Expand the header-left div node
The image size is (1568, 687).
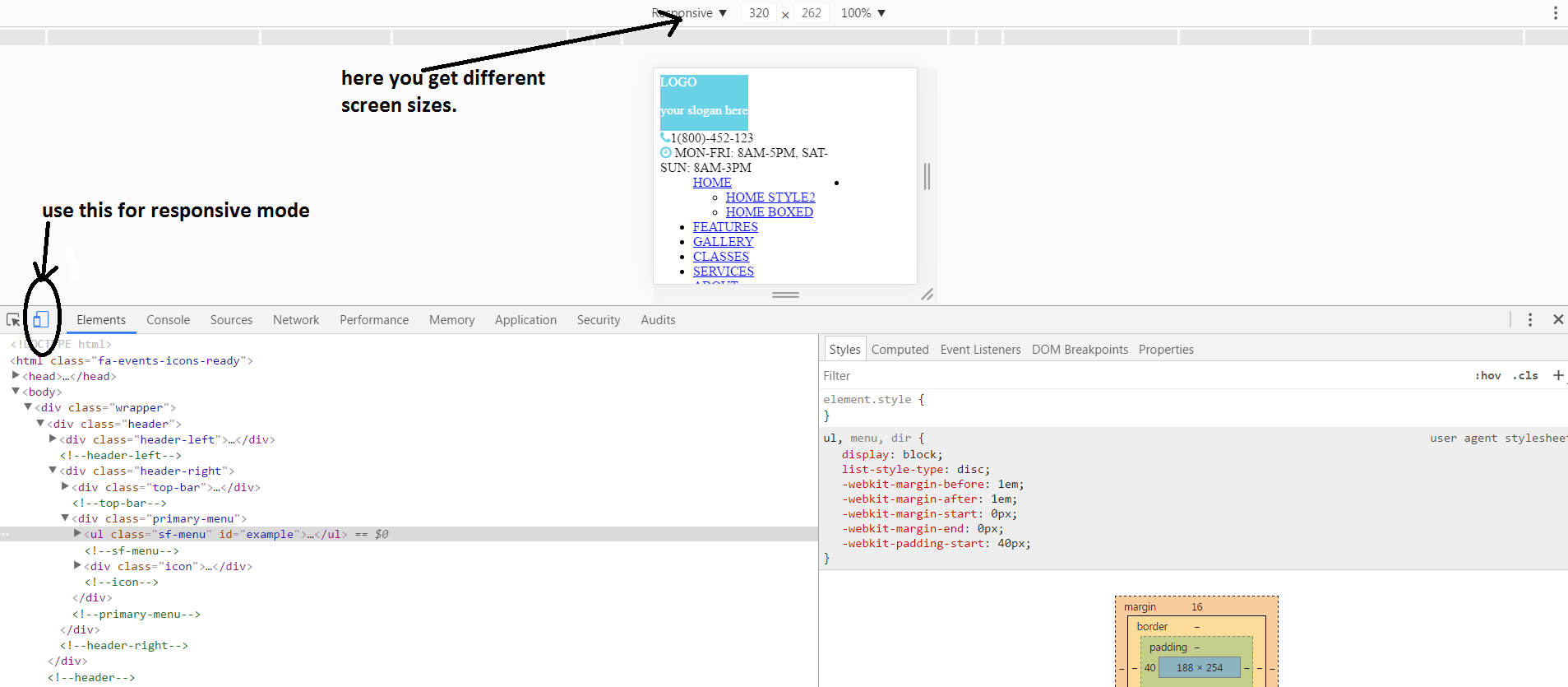click(53, 439)
